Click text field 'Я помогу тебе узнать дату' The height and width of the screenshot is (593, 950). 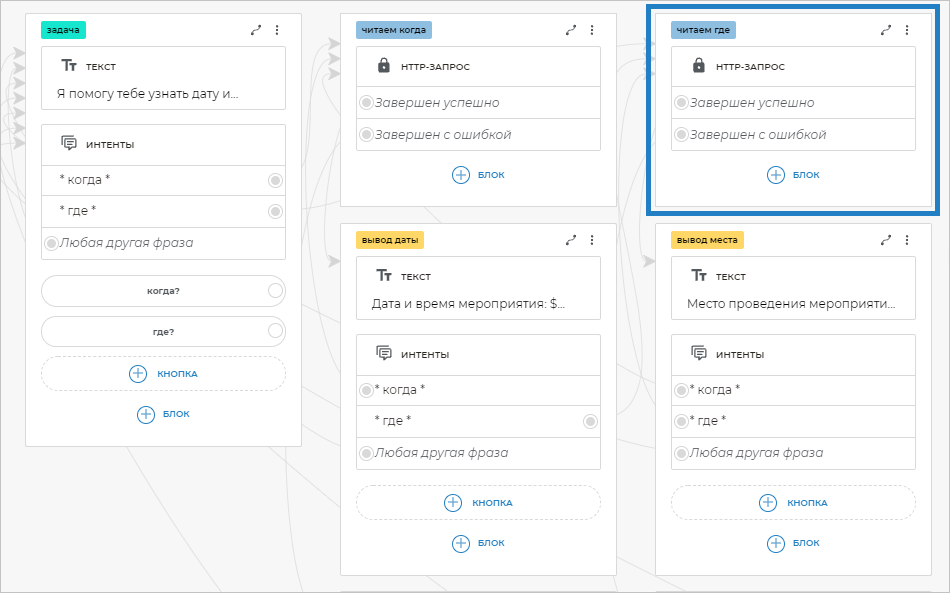pyautogui.click(x=147, y=95)
